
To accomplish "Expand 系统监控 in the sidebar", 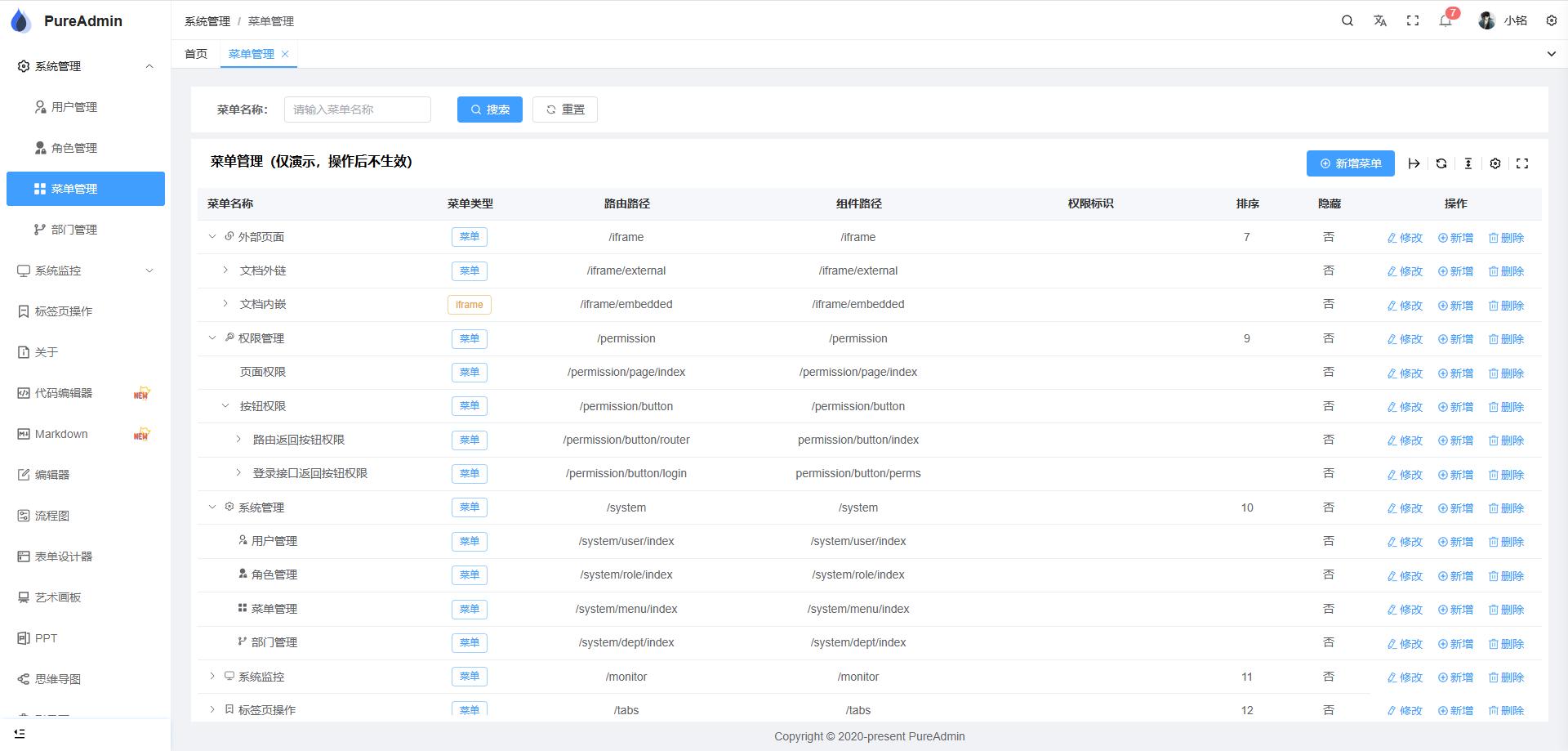I will point(86,270).
